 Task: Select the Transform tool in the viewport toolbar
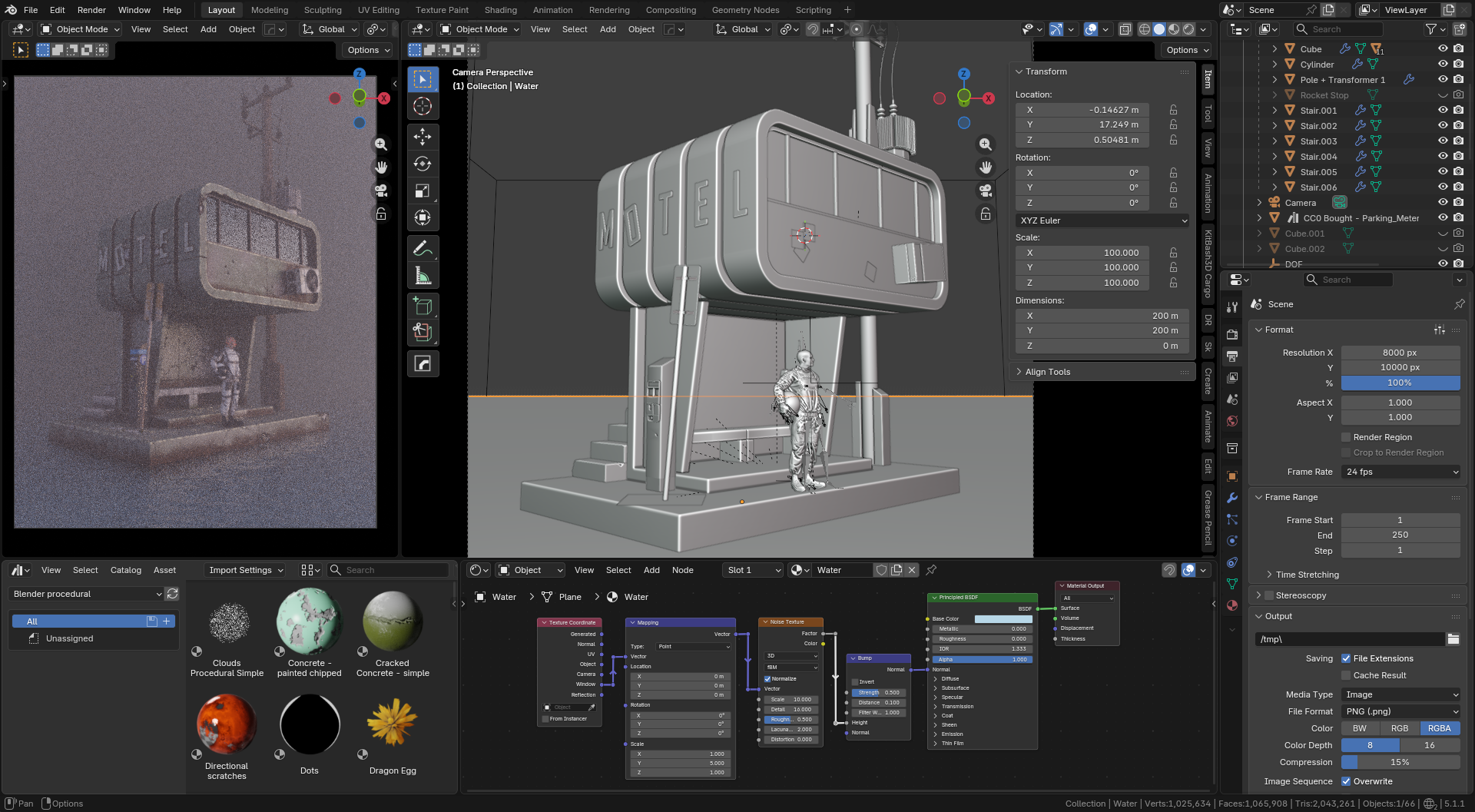click(423, 217)
